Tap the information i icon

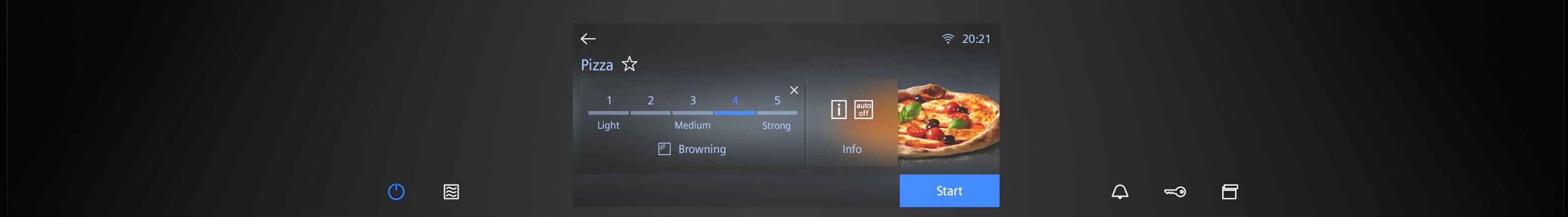(839, 110)
